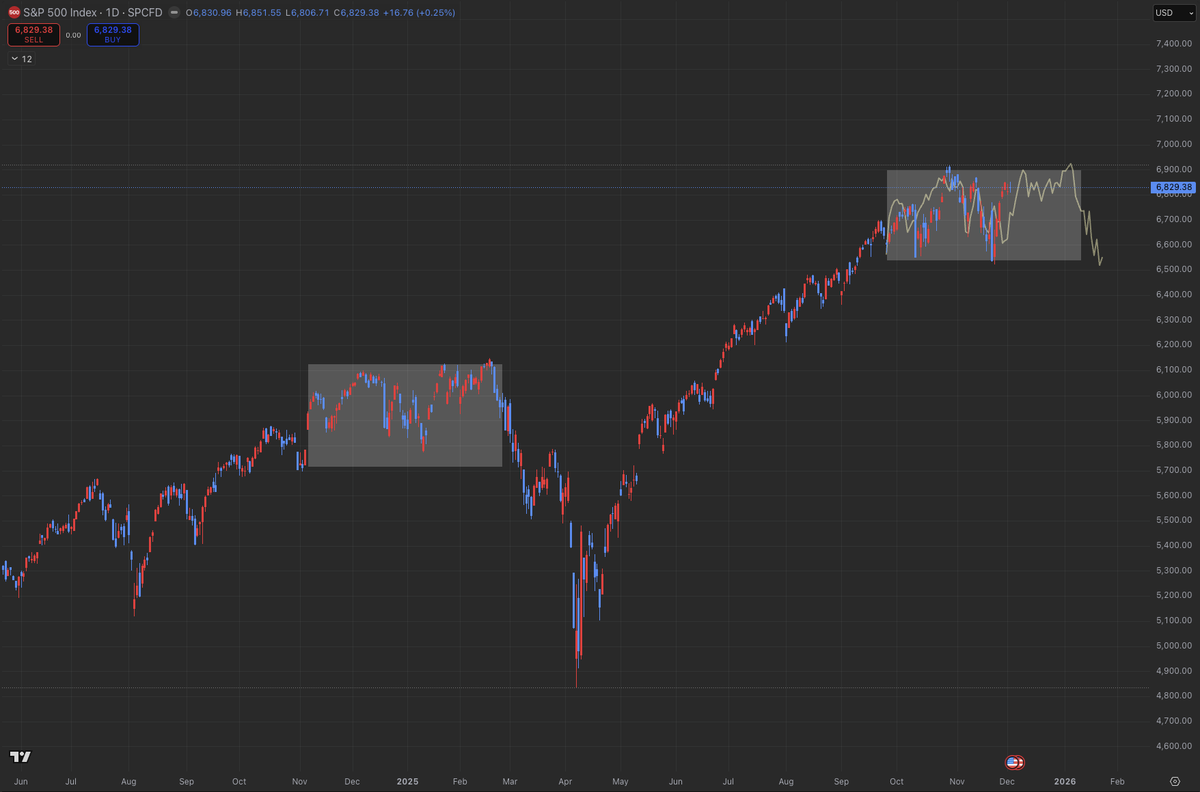
Task: Click the 7,400.00 price axis label
Action: pos(1174,44)
